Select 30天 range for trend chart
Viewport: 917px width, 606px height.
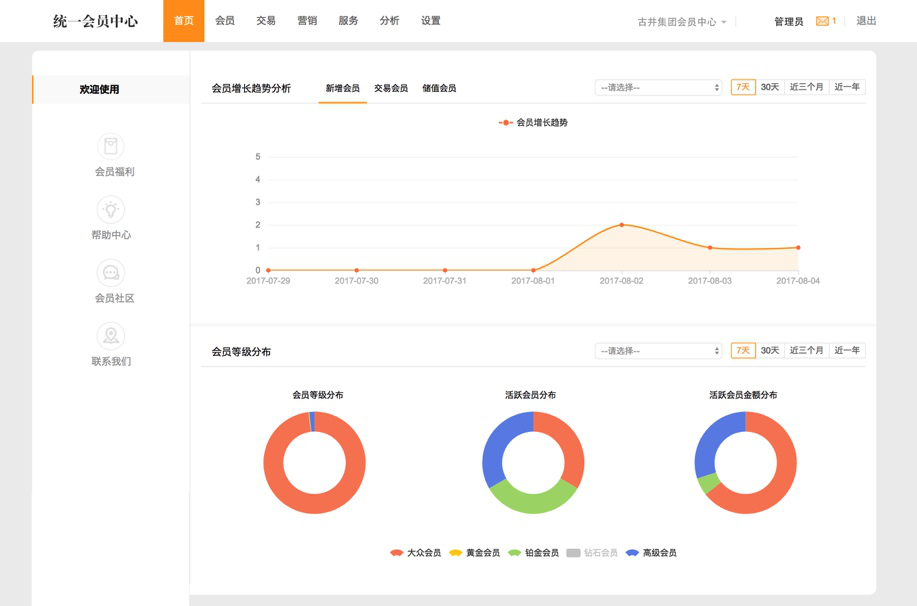(x=770, y=88)
